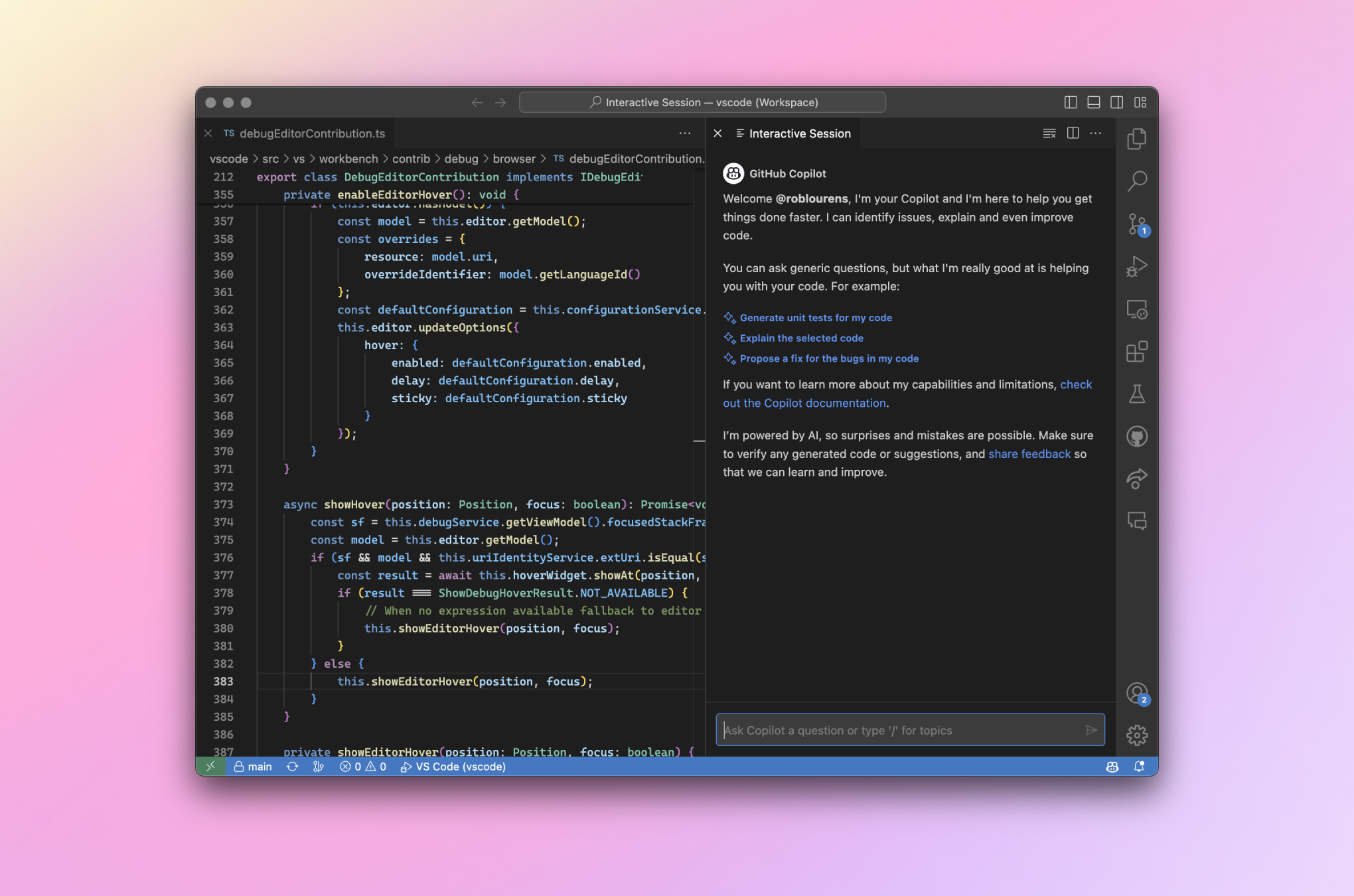The width and height of the screenshot is (1354, 896).
Task: Open the GitHub view in the activity bar
Action: 1137,437
